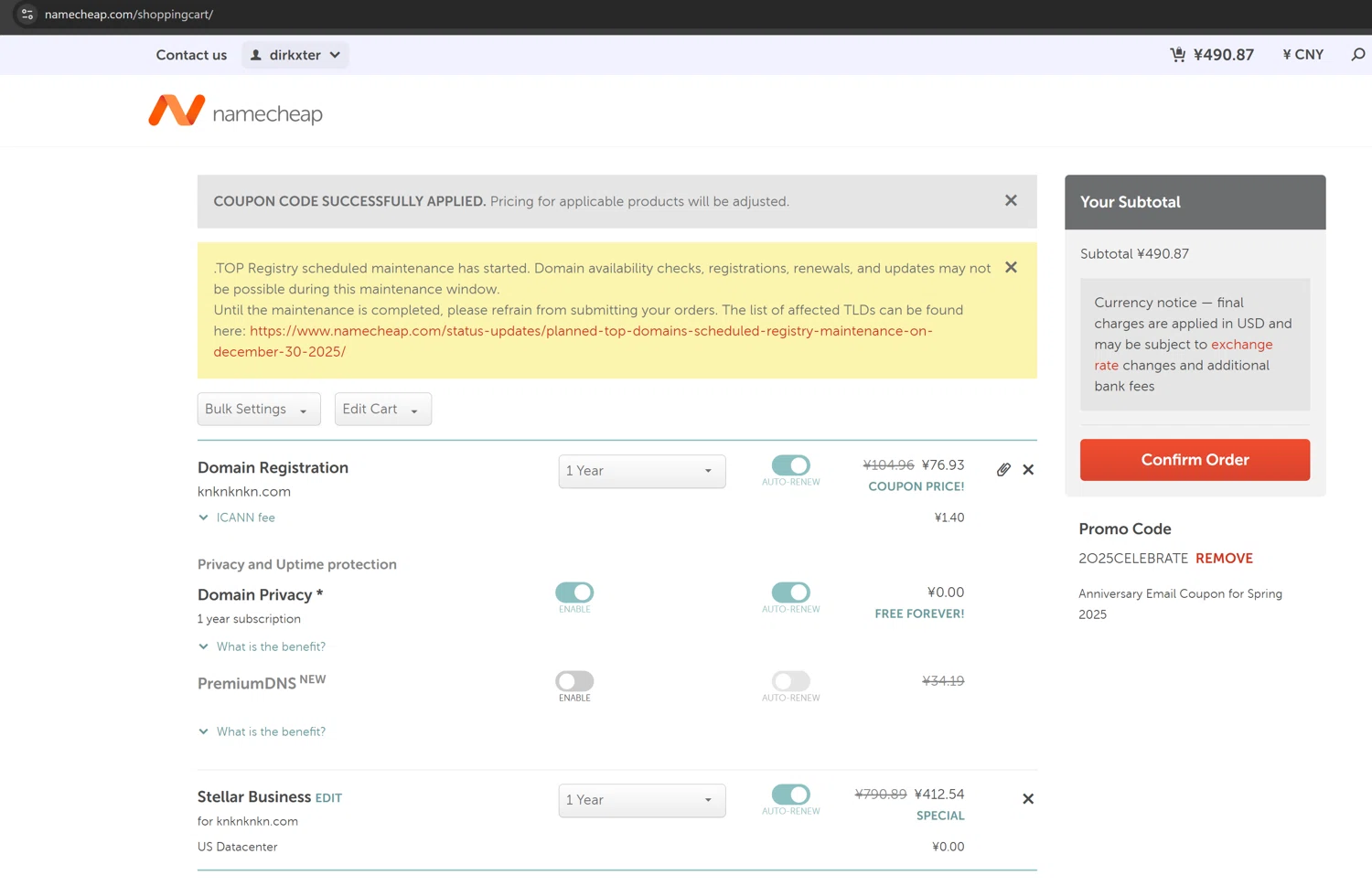
Task: Click the US Datacenter text
Action: tap(237, 847)
